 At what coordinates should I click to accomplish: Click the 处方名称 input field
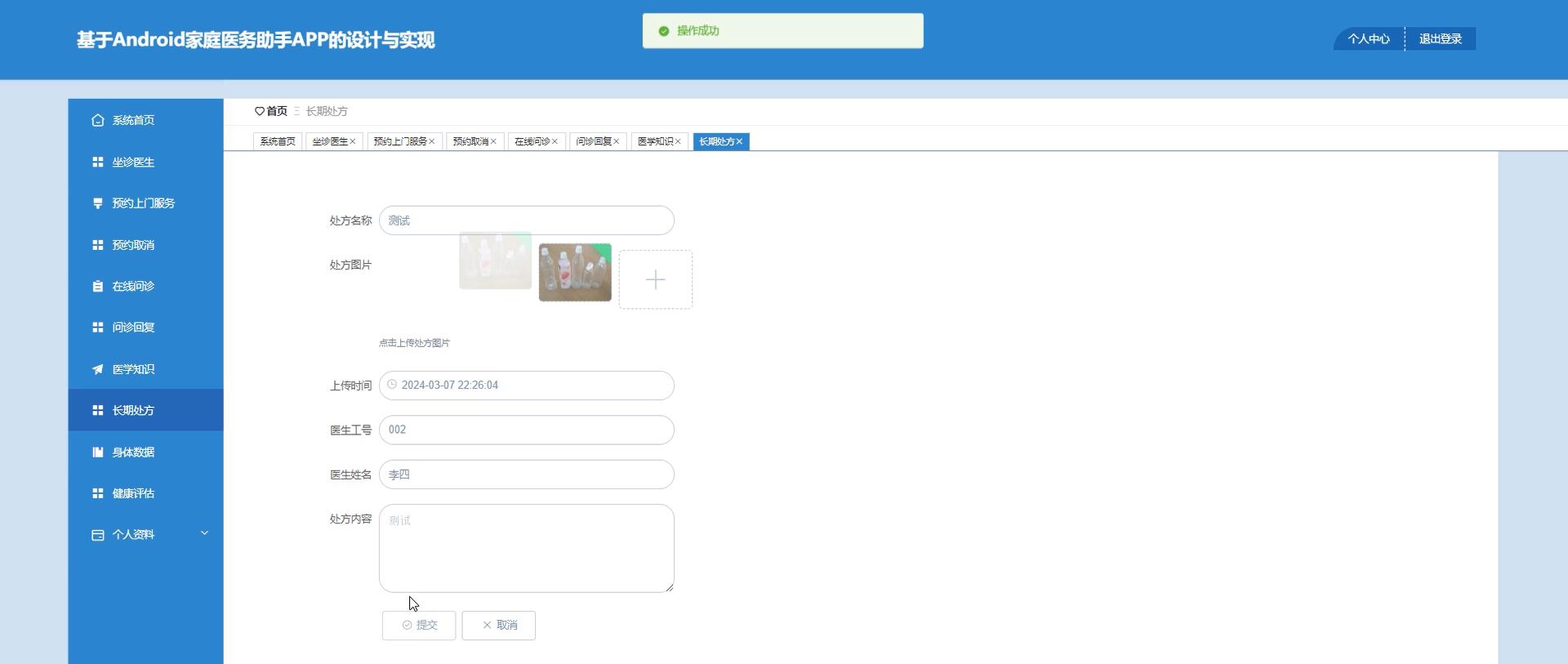click(527, 221)
